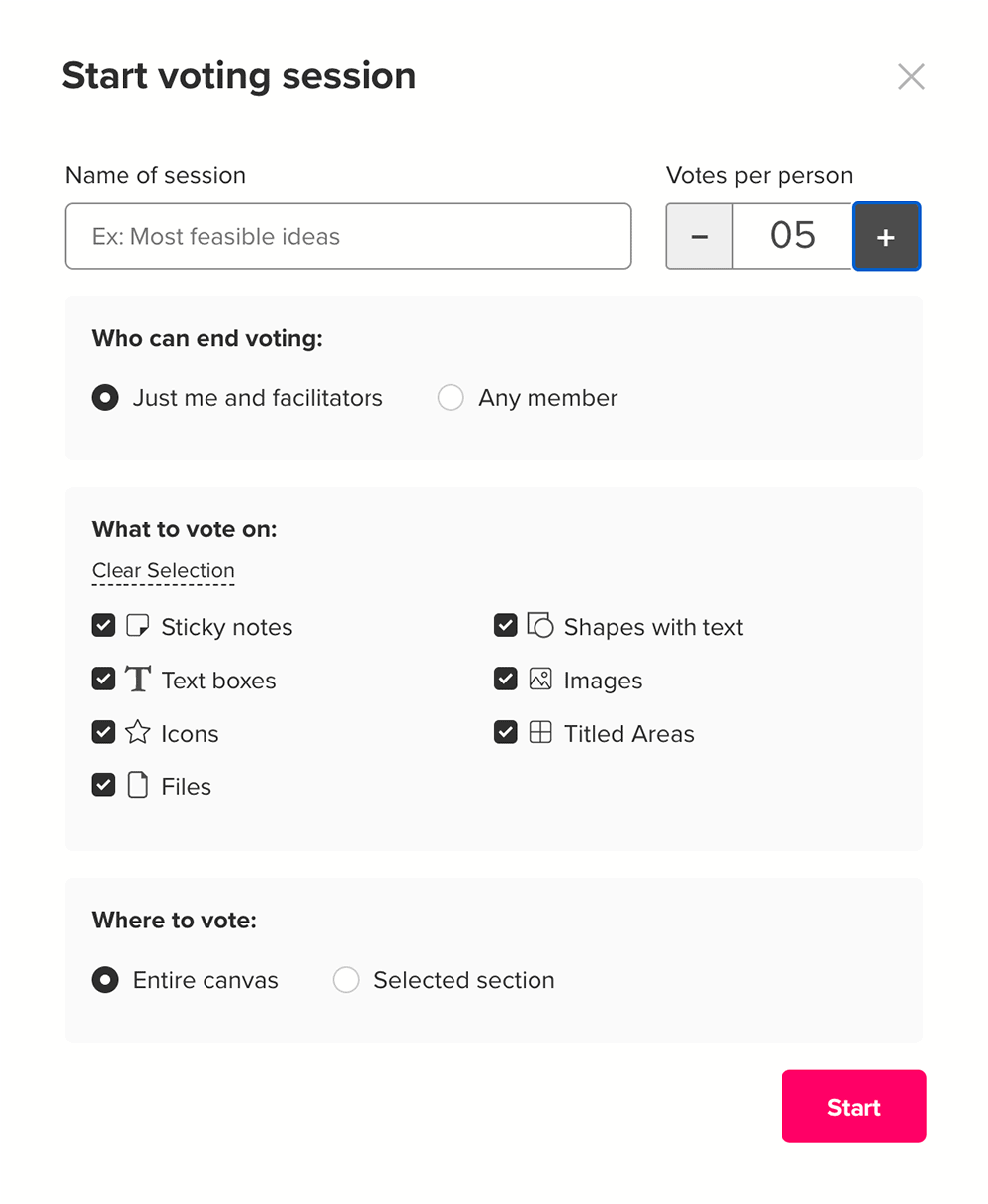The image size is (988, 1204).
Task: Select the Any member radio option
Action: tap(451, 398)
